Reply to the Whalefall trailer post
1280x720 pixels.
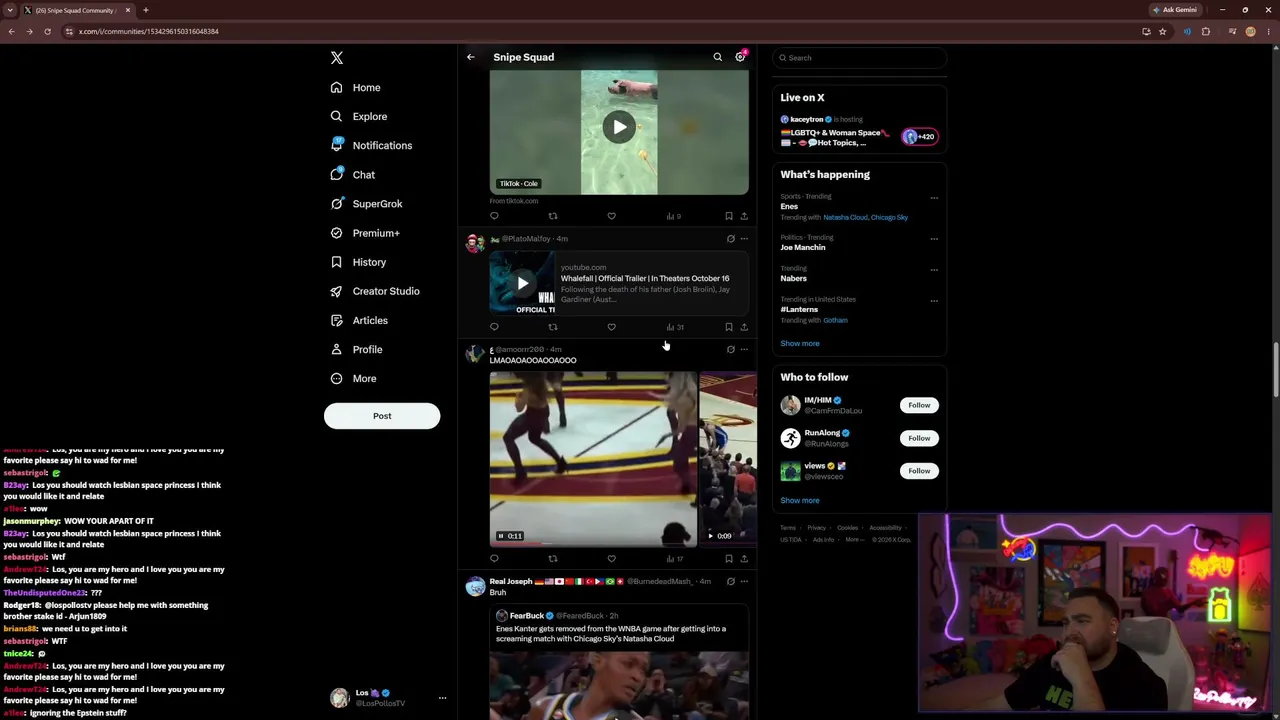[x=494, y=327]
